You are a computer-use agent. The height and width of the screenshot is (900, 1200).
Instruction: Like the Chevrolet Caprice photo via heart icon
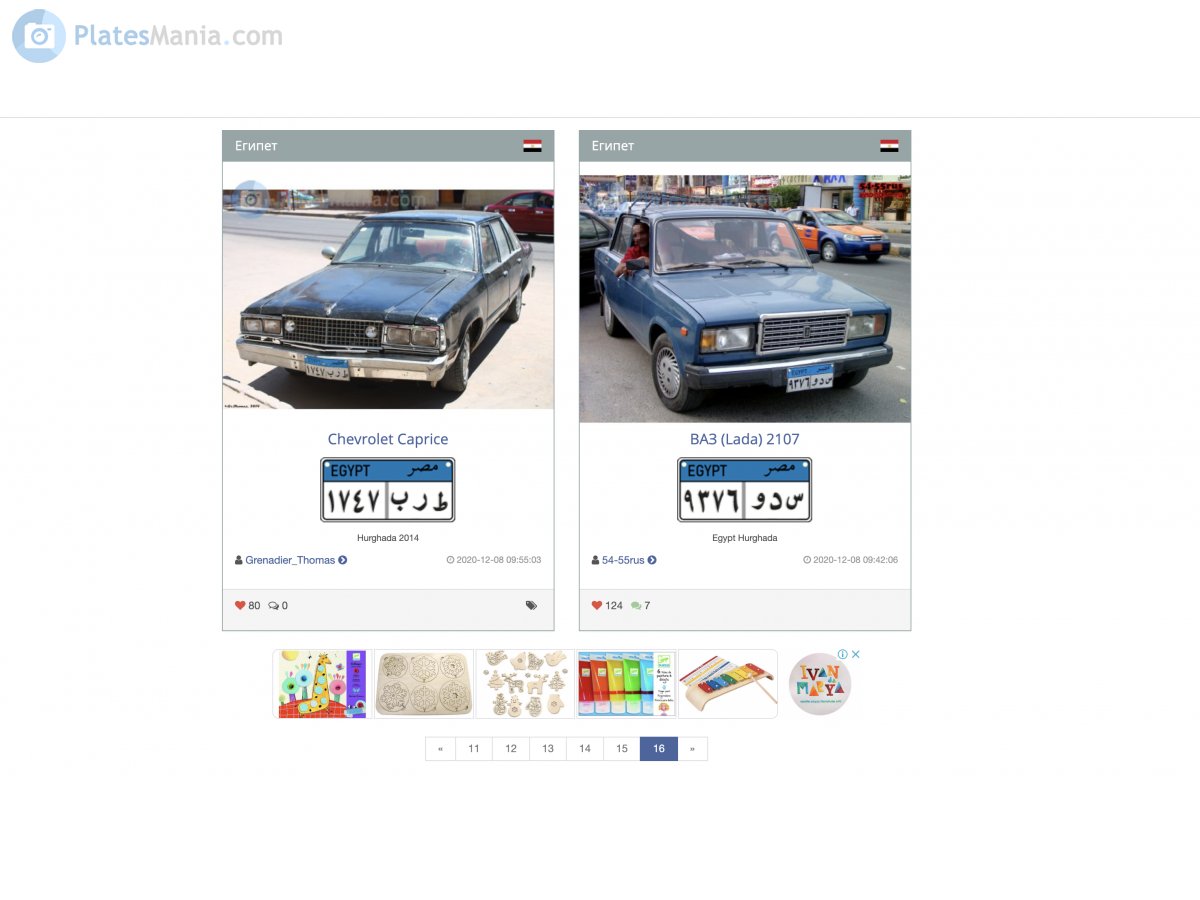[240, 605]
